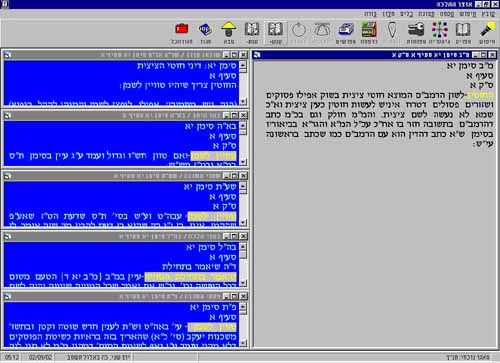Click the red briefcase toolbar icon

pyautogui.click(x=182, y=29)
